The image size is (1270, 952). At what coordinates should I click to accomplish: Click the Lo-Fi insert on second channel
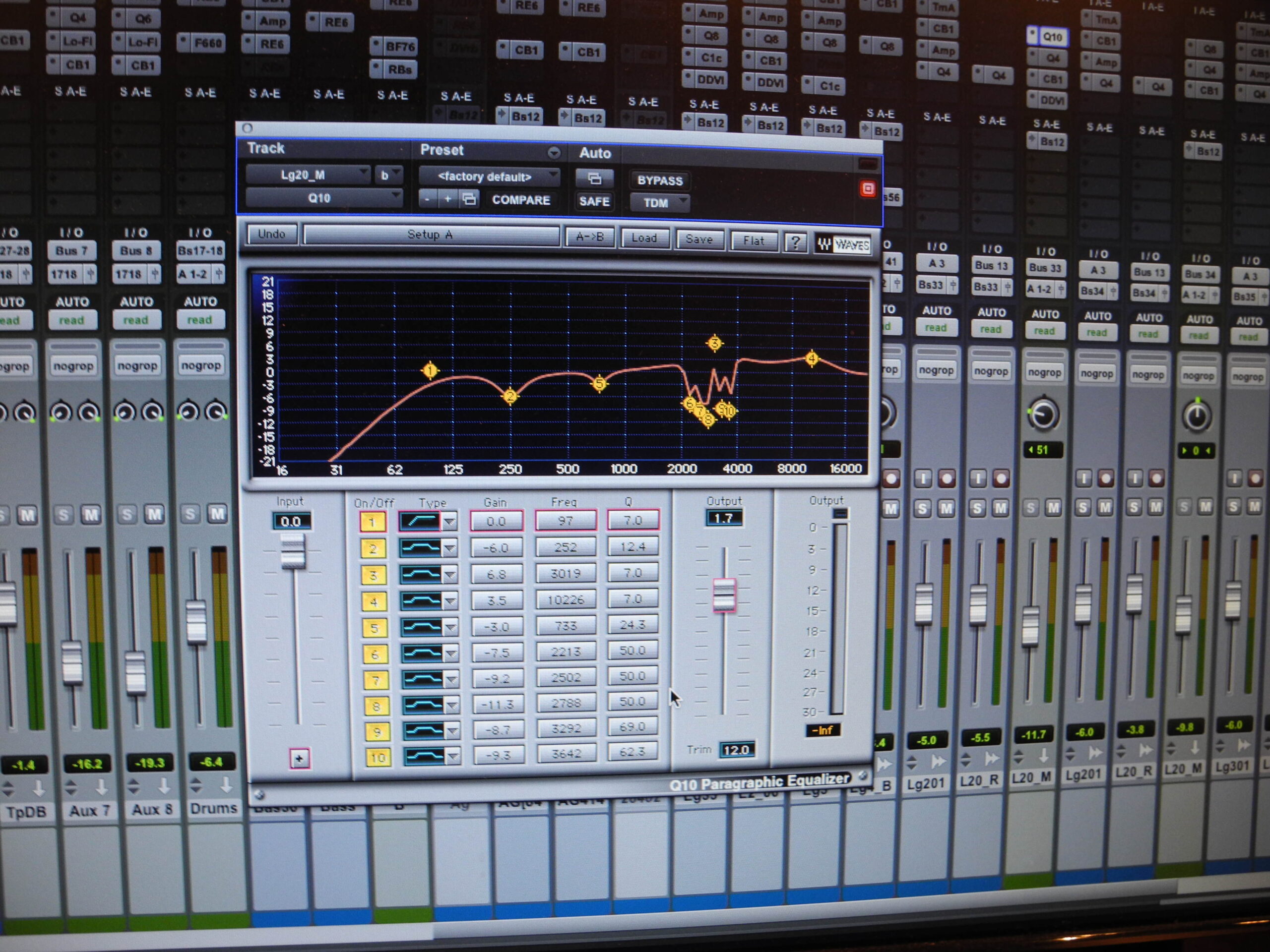pos(135,42)
